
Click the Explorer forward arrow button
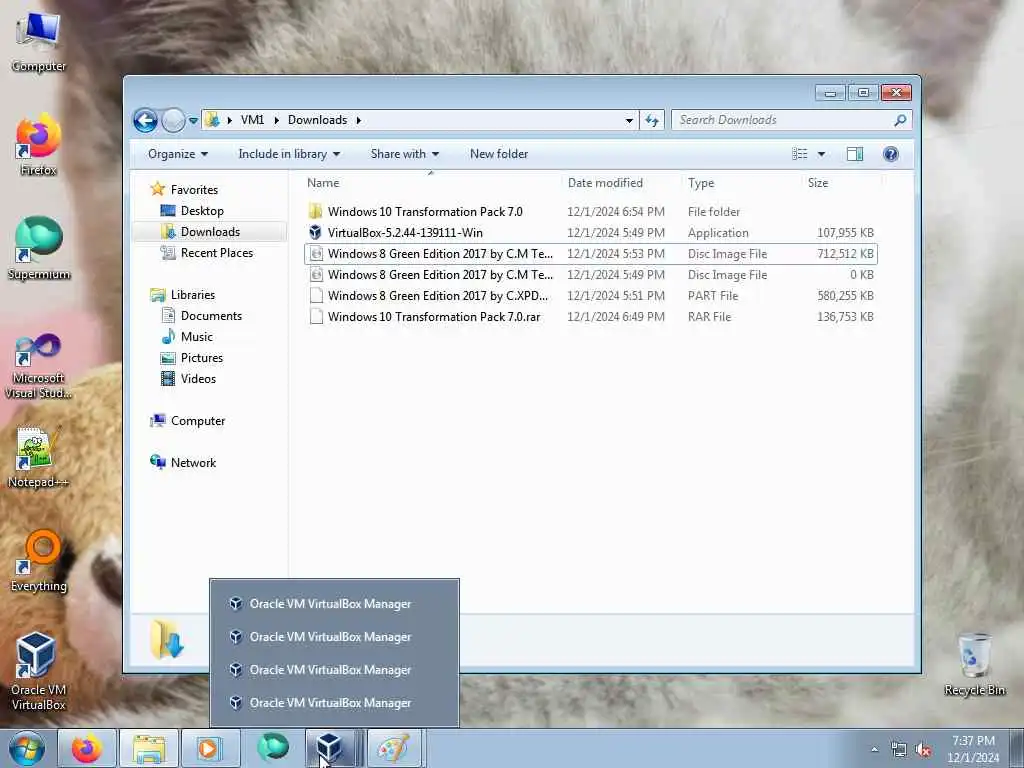pos(173,120)
